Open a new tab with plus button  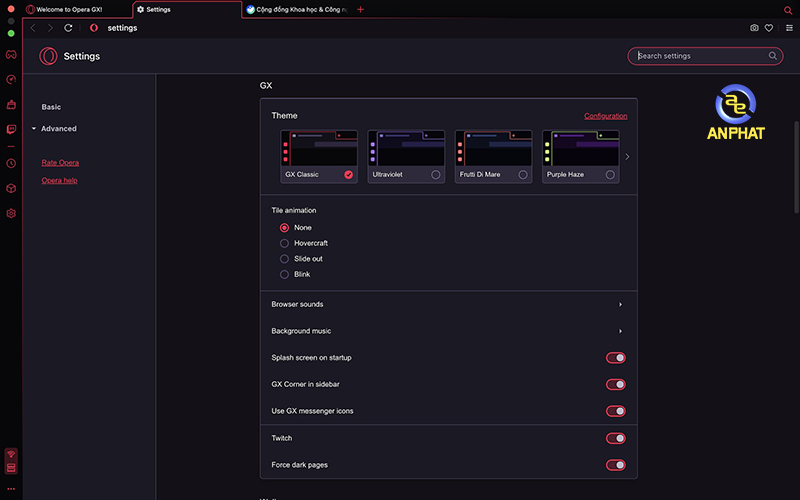360,9
